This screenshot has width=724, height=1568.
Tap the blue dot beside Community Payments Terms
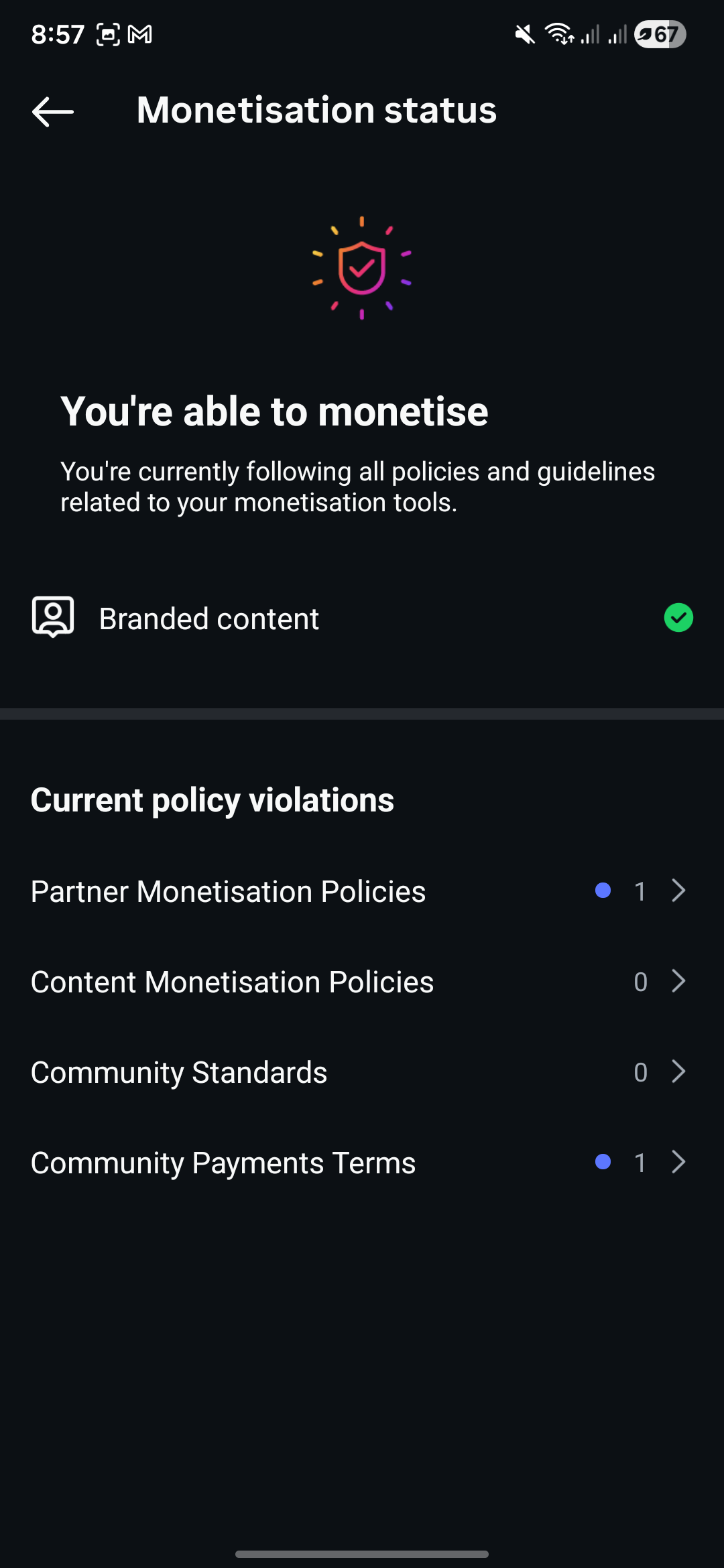[x=603, y=1162]
